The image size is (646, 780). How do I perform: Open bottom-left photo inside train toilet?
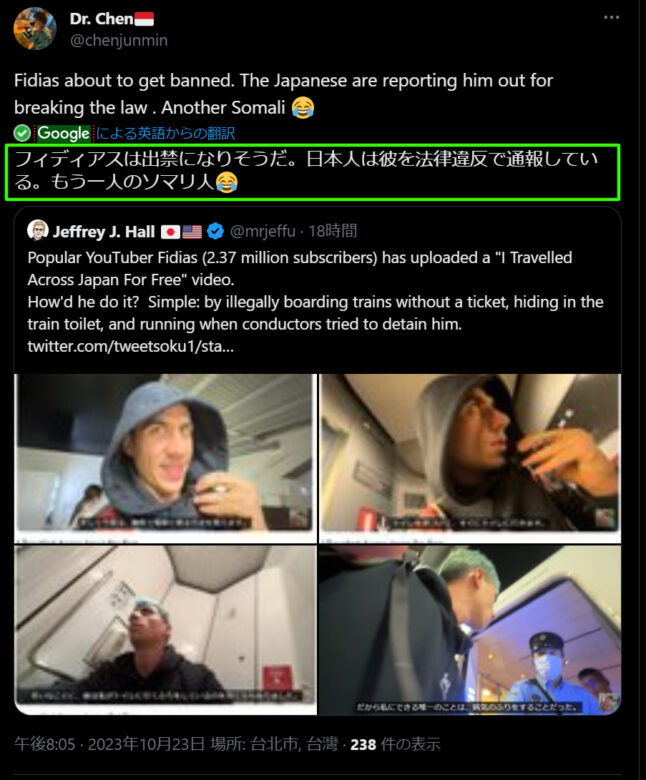pyautogui.click(x=165, y=630)
